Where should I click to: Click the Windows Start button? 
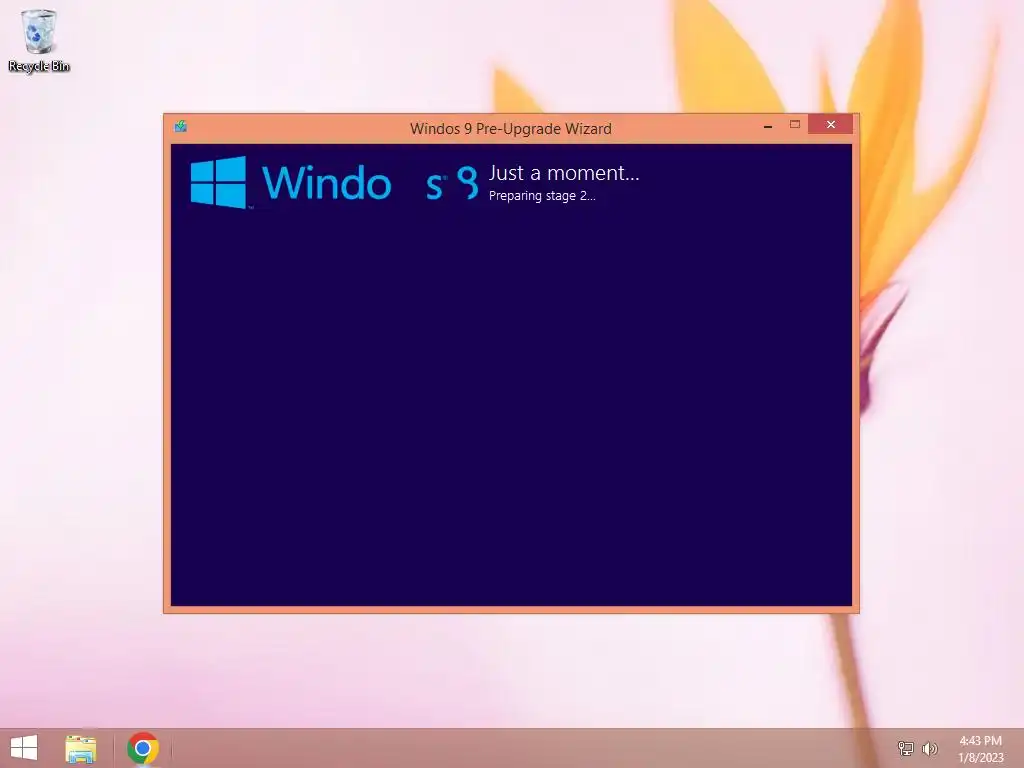click(x=24, y=748)
